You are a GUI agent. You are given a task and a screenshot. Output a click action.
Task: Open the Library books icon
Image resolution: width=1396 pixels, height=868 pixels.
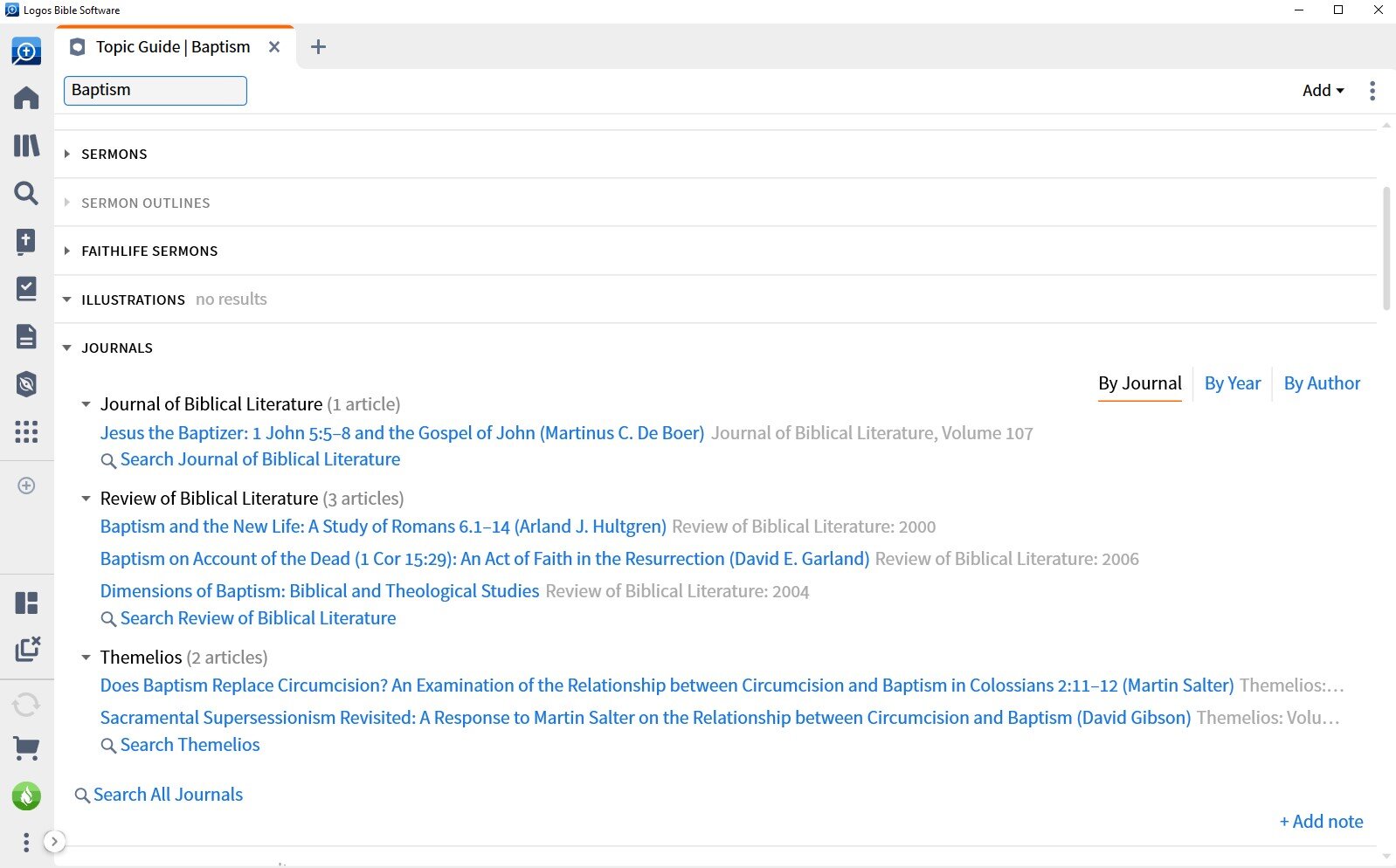click(x=26, y=145)
